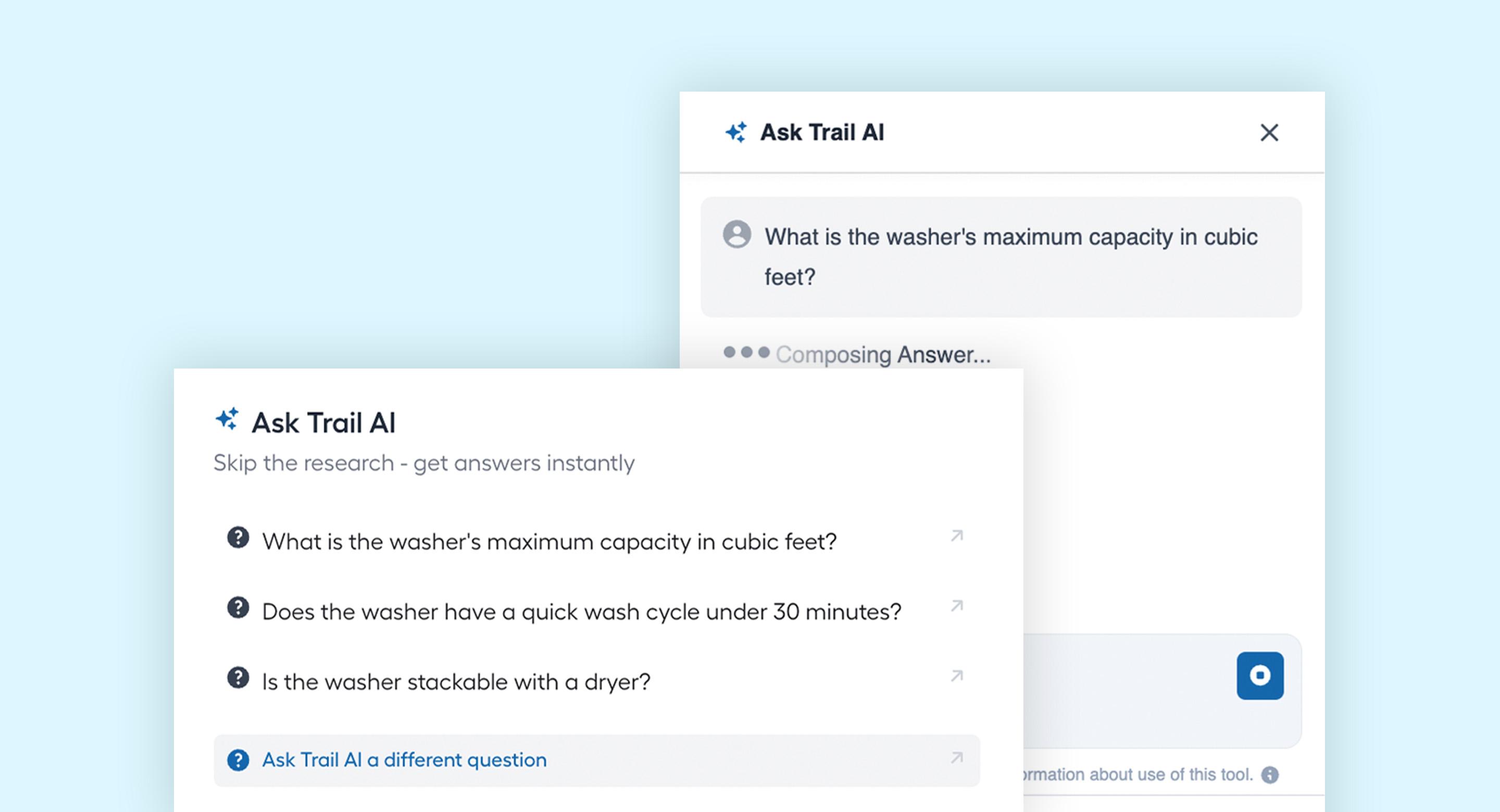Ask if the washer is stackable with a dryer
This screenshot has width=1500, height=812.
click(x=455, y=682)
